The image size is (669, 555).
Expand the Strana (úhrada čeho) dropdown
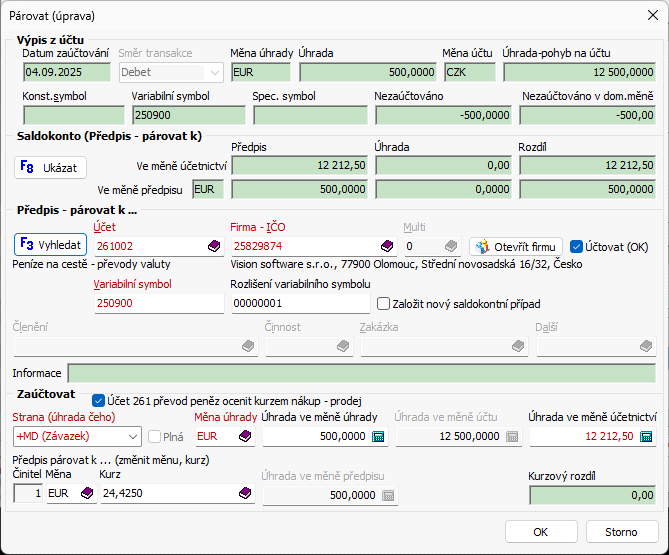tap(134, 437)
